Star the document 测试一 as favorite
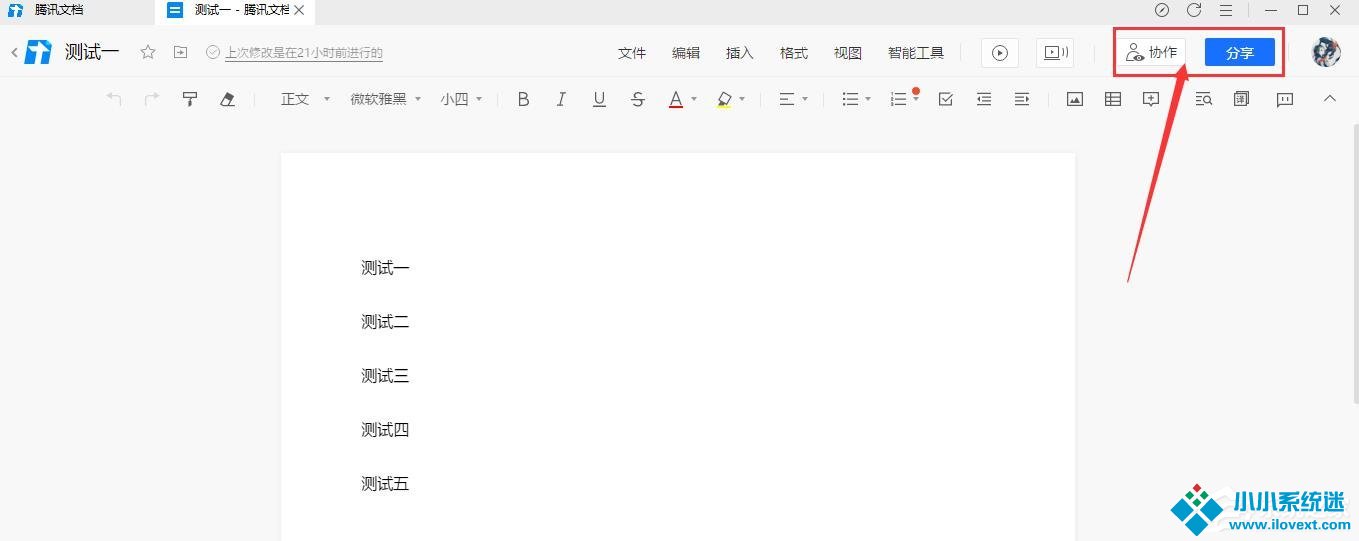Viewport: 1359px width, 541px height. tap(148, 52)
